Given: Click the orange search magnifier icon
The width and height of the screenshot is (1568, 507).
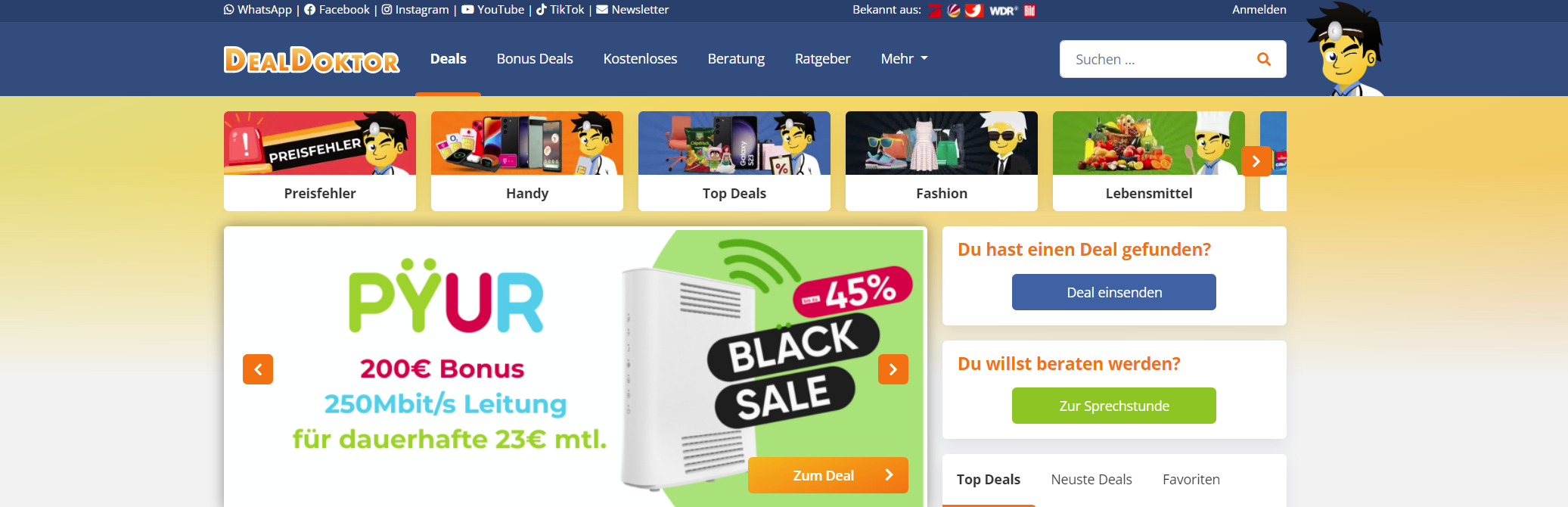Looking at the screenshot, I should [x=1263, y=59].
